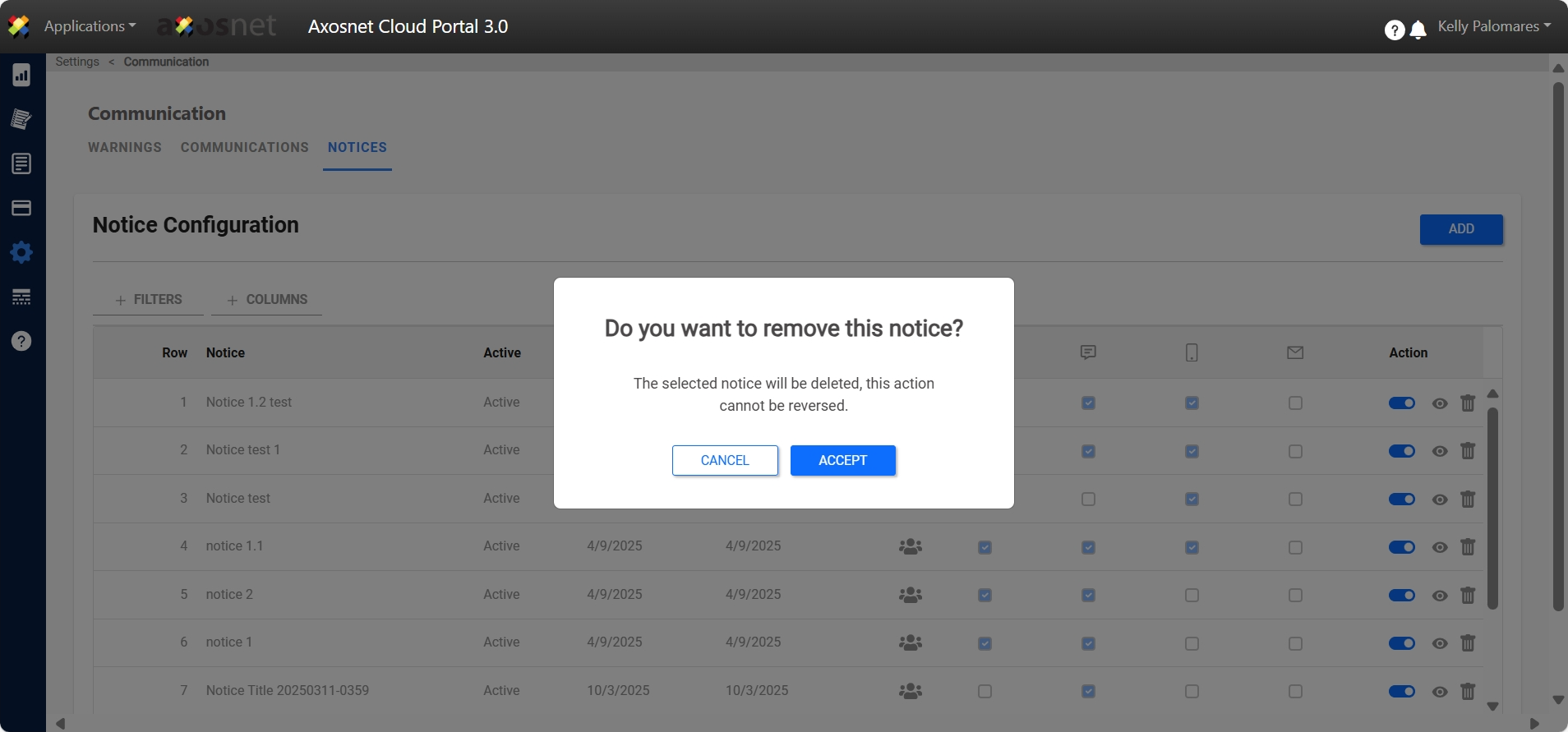The width and height of the screenshot is (1568, 732).
Task: Toggle the active switch for Notice 1.2 test
Action: click(x=1401, y=403)
